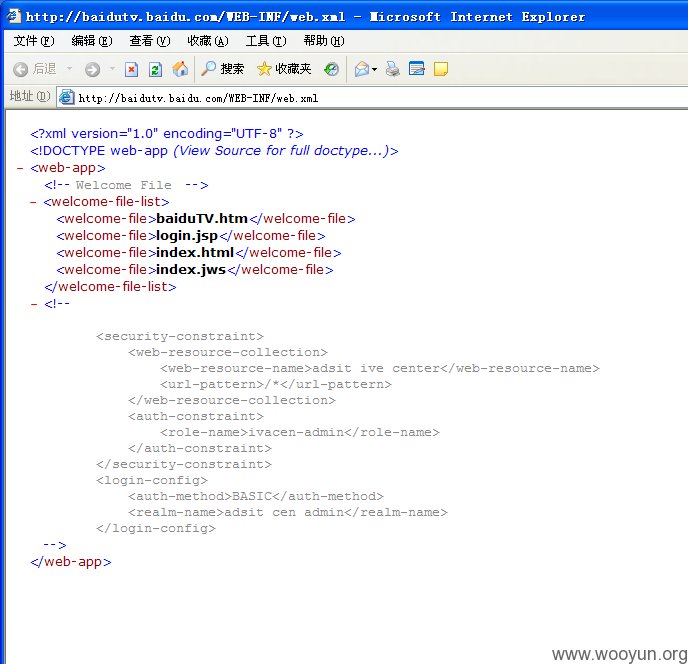Open the 编辑(E) menu
The image size is (688, 664).
(92, 41)
